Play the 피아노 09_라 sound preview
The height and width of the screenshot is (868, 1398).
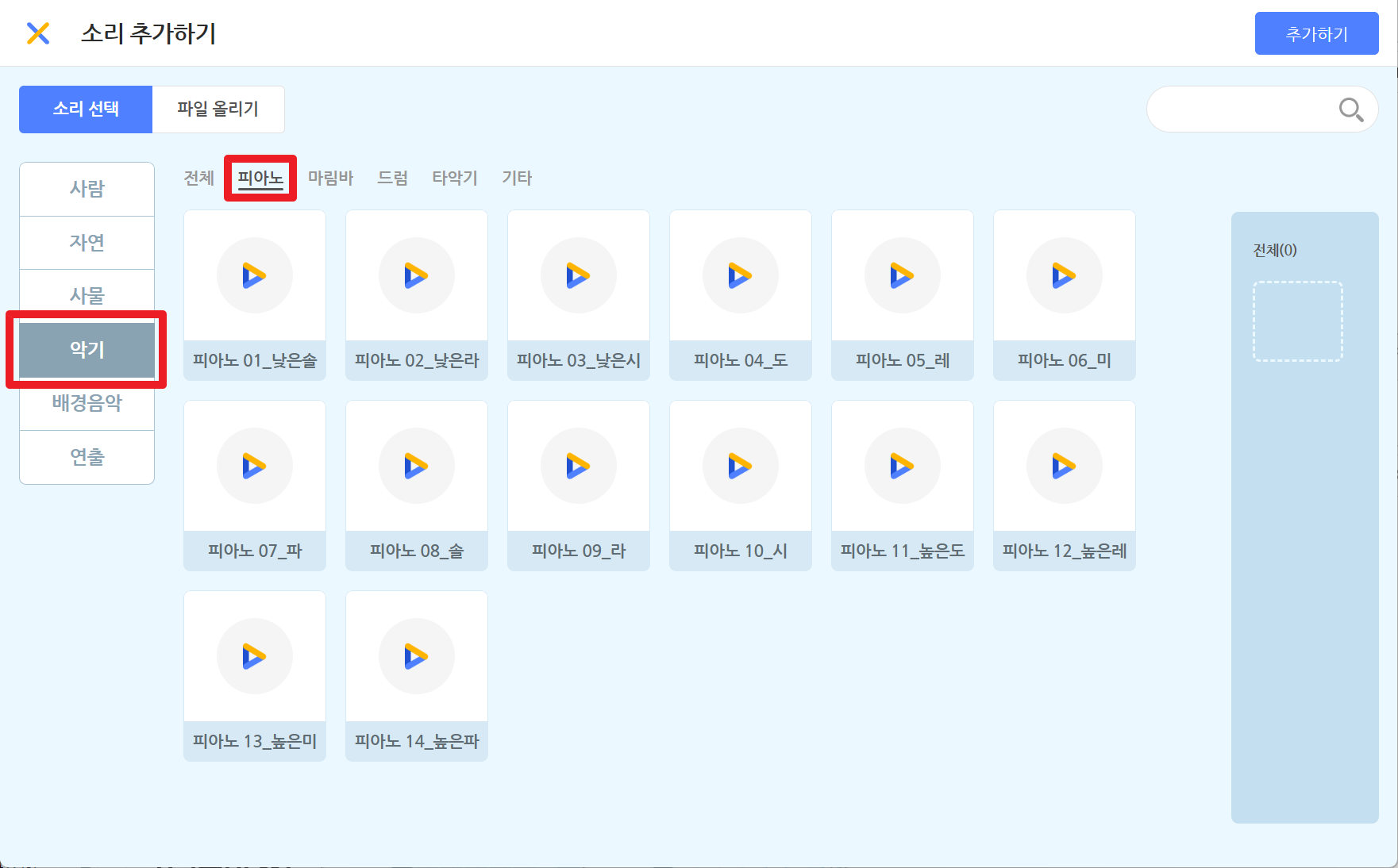pos(579,466)
